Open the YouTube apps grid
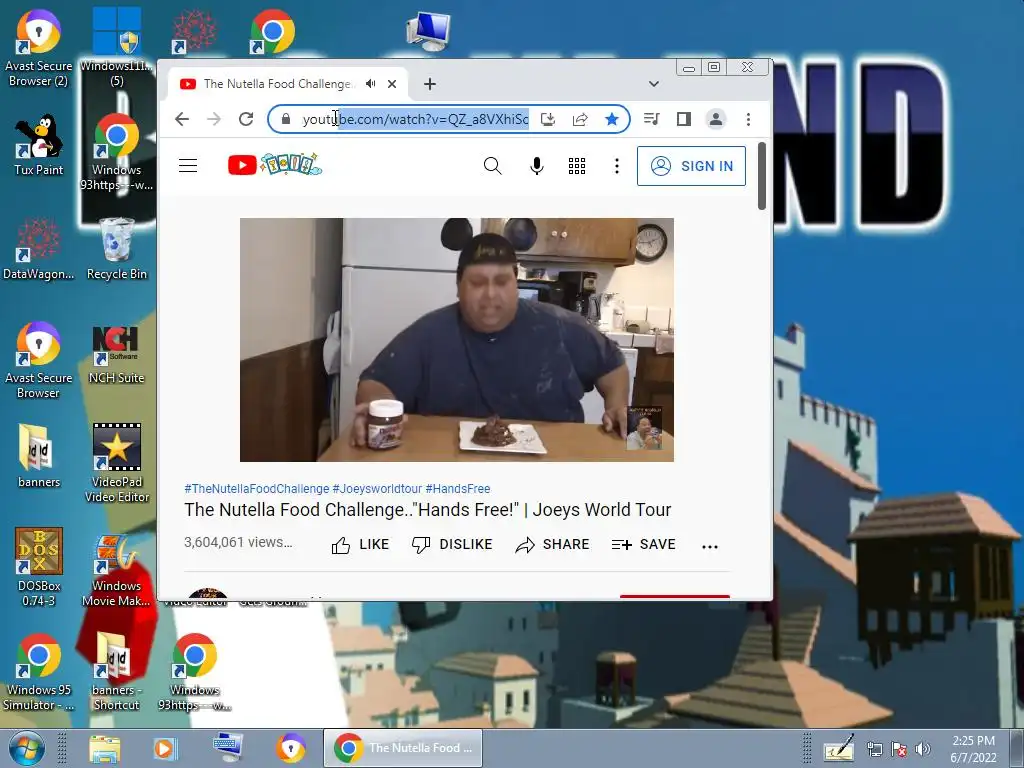The height and width of the screenshot is (768, 1024). [x=577, y=166]
